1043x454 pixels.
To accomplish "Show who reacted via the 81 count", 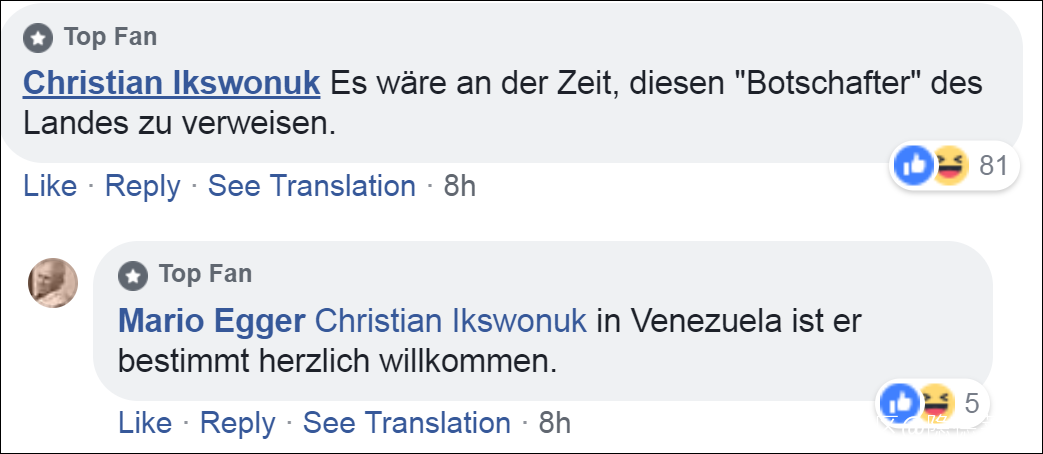I will (x=993, y=166).
